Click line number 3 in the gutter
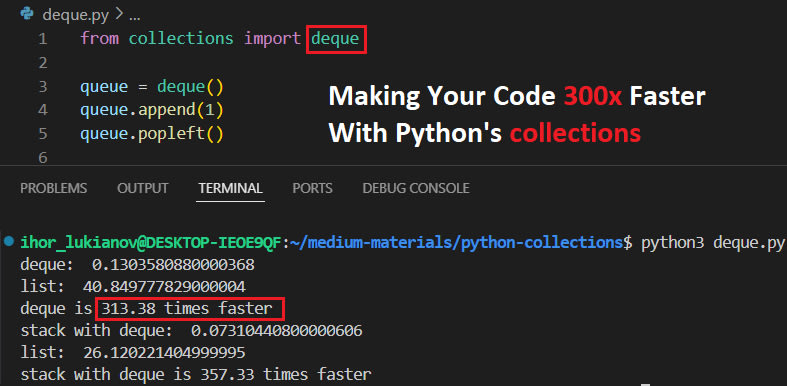The width and height of the screenshot is (787, 386). tap(43, 87)
